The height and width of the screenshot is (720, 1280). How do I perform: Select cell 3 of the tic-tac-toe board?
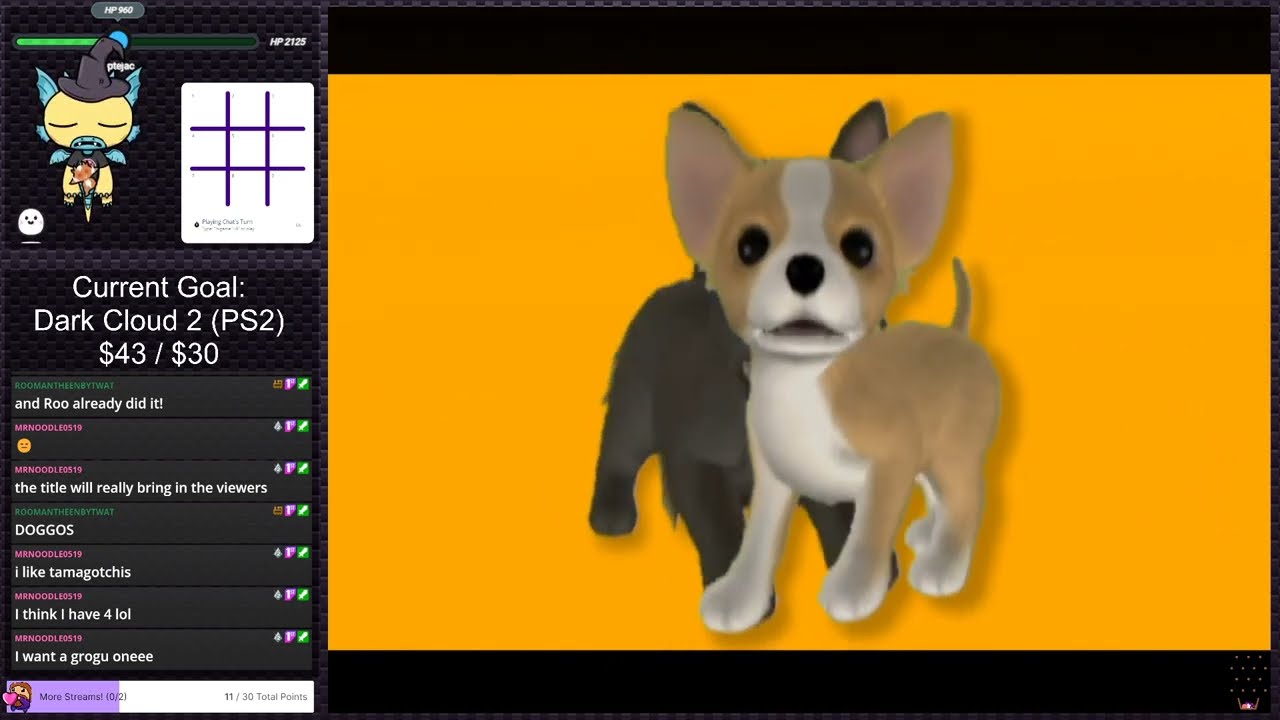[x=287, y=109]
